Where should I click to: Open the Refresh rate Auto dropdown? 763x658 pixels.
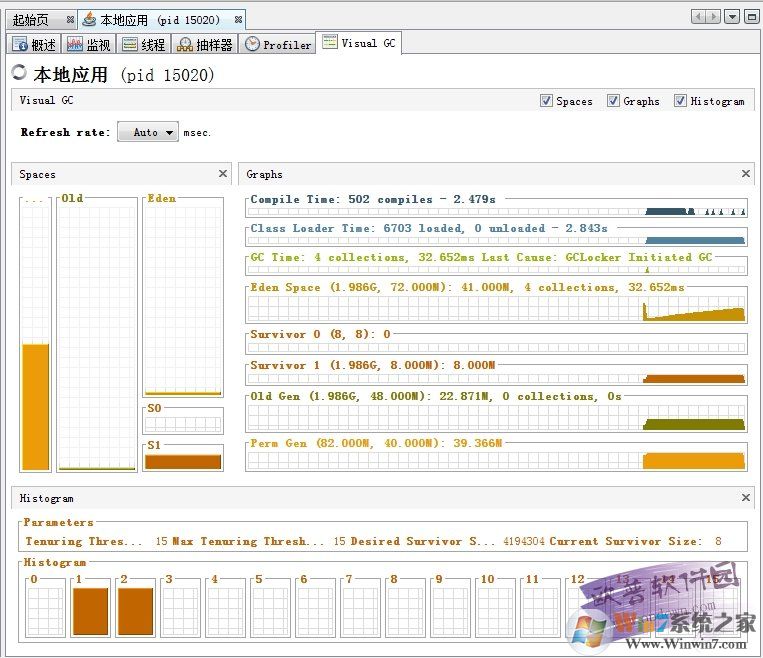pos(147,132)
